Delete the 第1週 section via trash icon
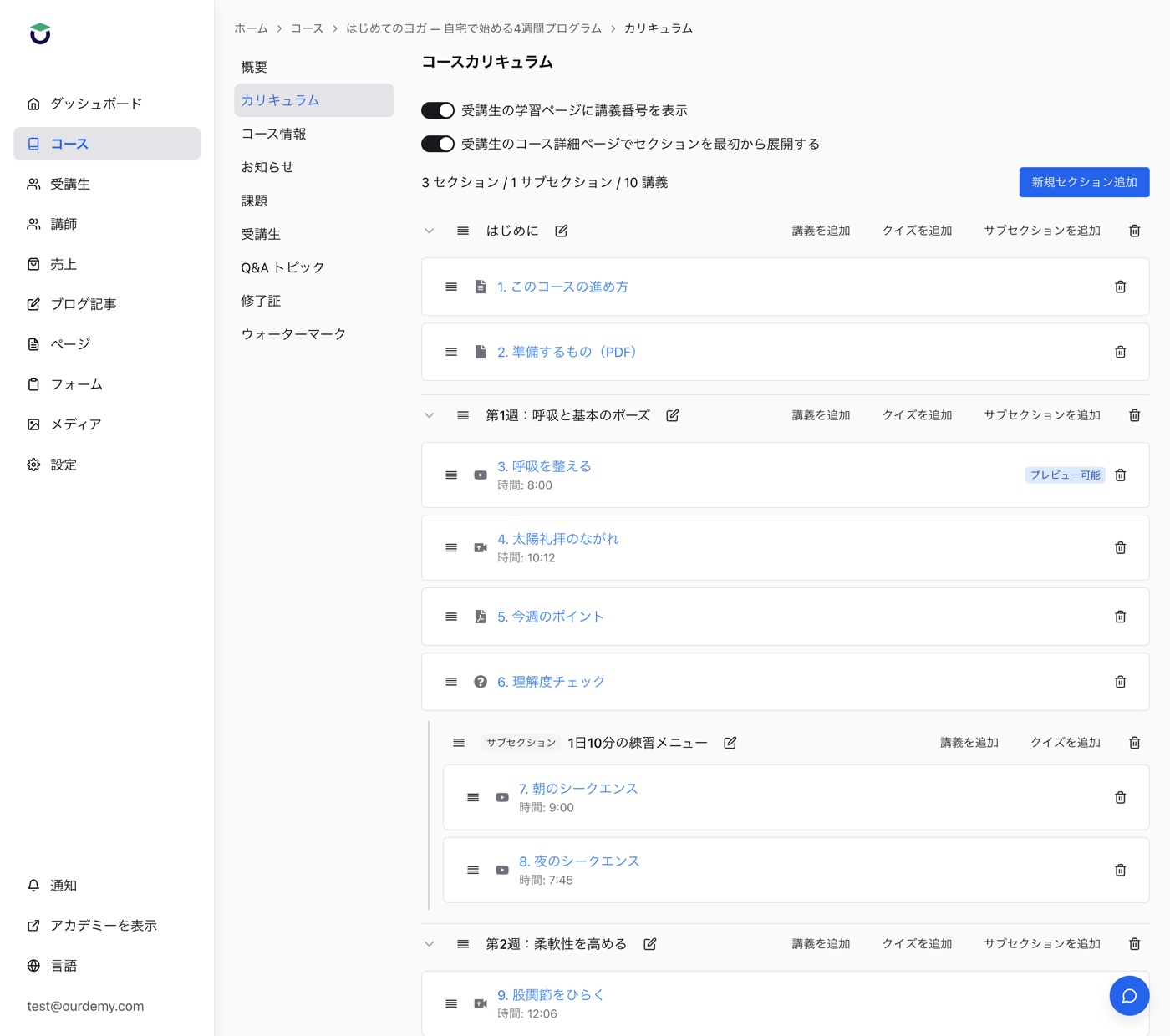Image resolution: width=1170 pixels, height=1036 pixels. [1135, 415]
